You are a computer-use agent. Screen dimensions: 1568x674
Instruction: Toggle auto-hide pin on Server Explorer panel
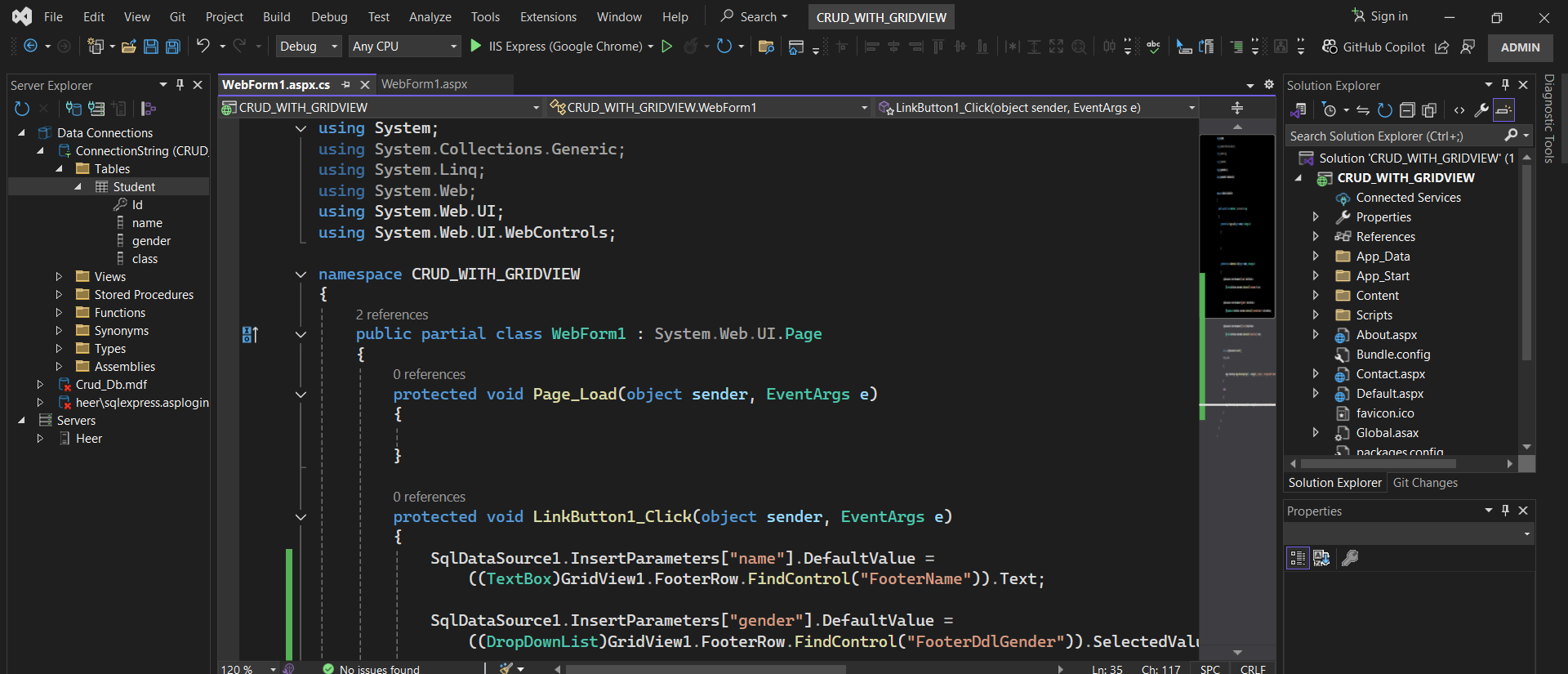coord(180,85)
